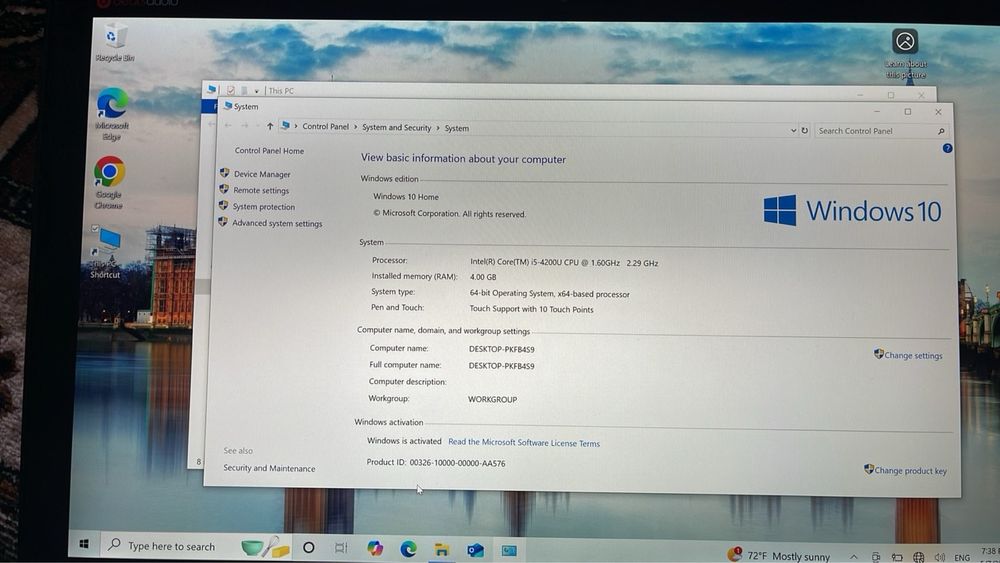Read the Microsoft Software License Terms
Screen dimensions: 1000x563
[524, 442]
